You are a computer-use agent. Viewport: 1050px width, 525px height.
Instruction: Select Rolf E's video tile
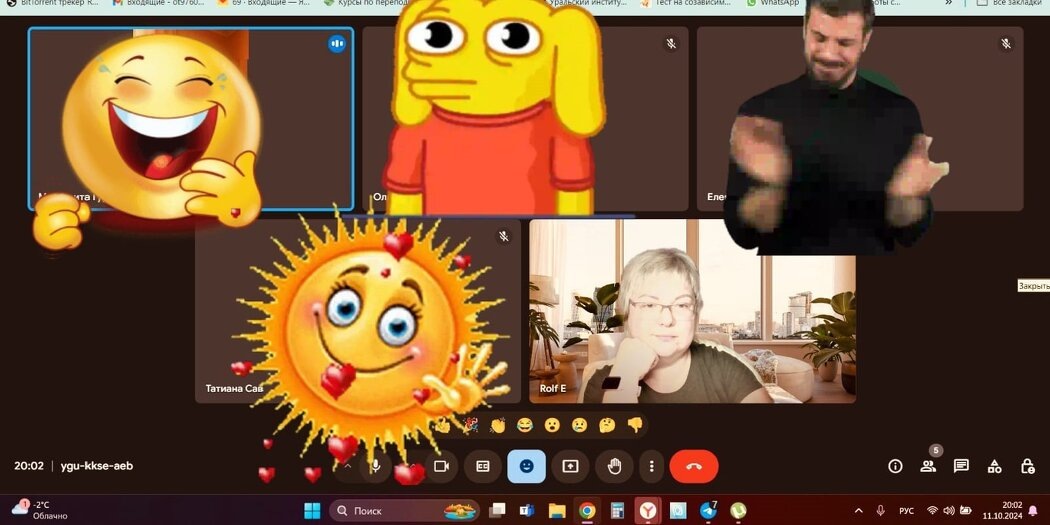pyautogui.click(x=692, y=311)
